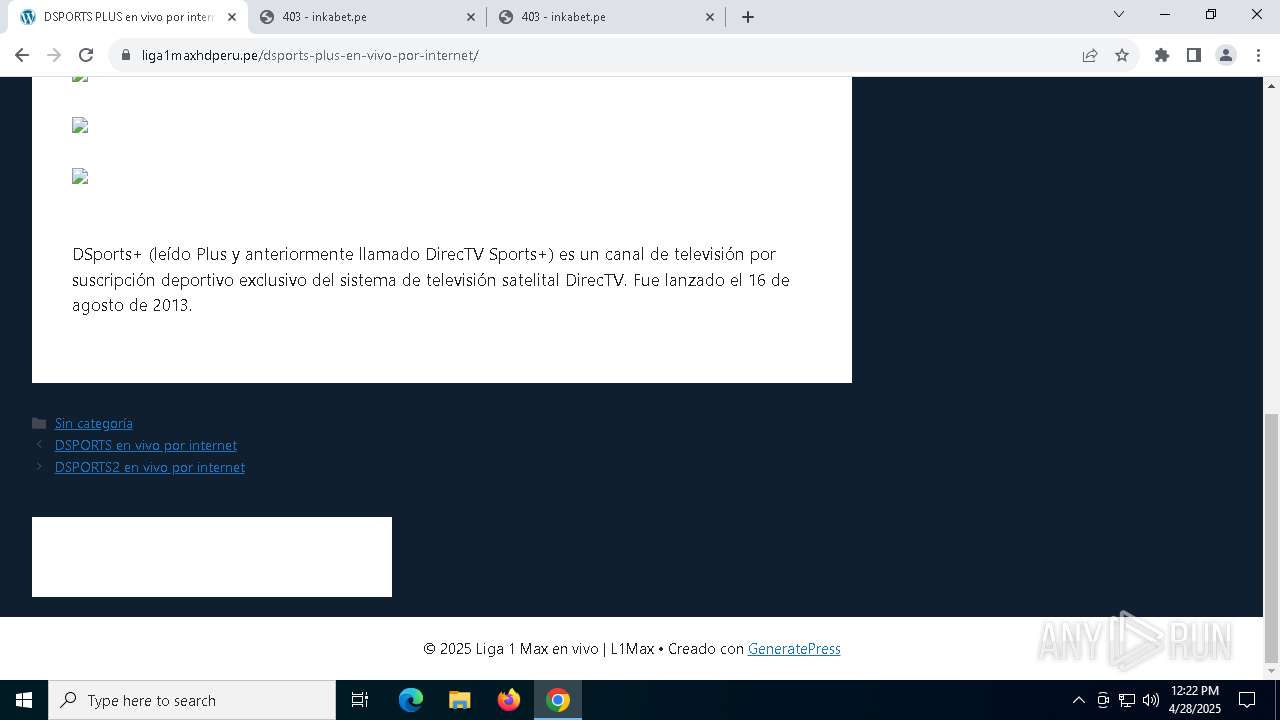Switch to DSPORTS PLUS en vivo tab

pyautogui.click(x=128, y=17)
